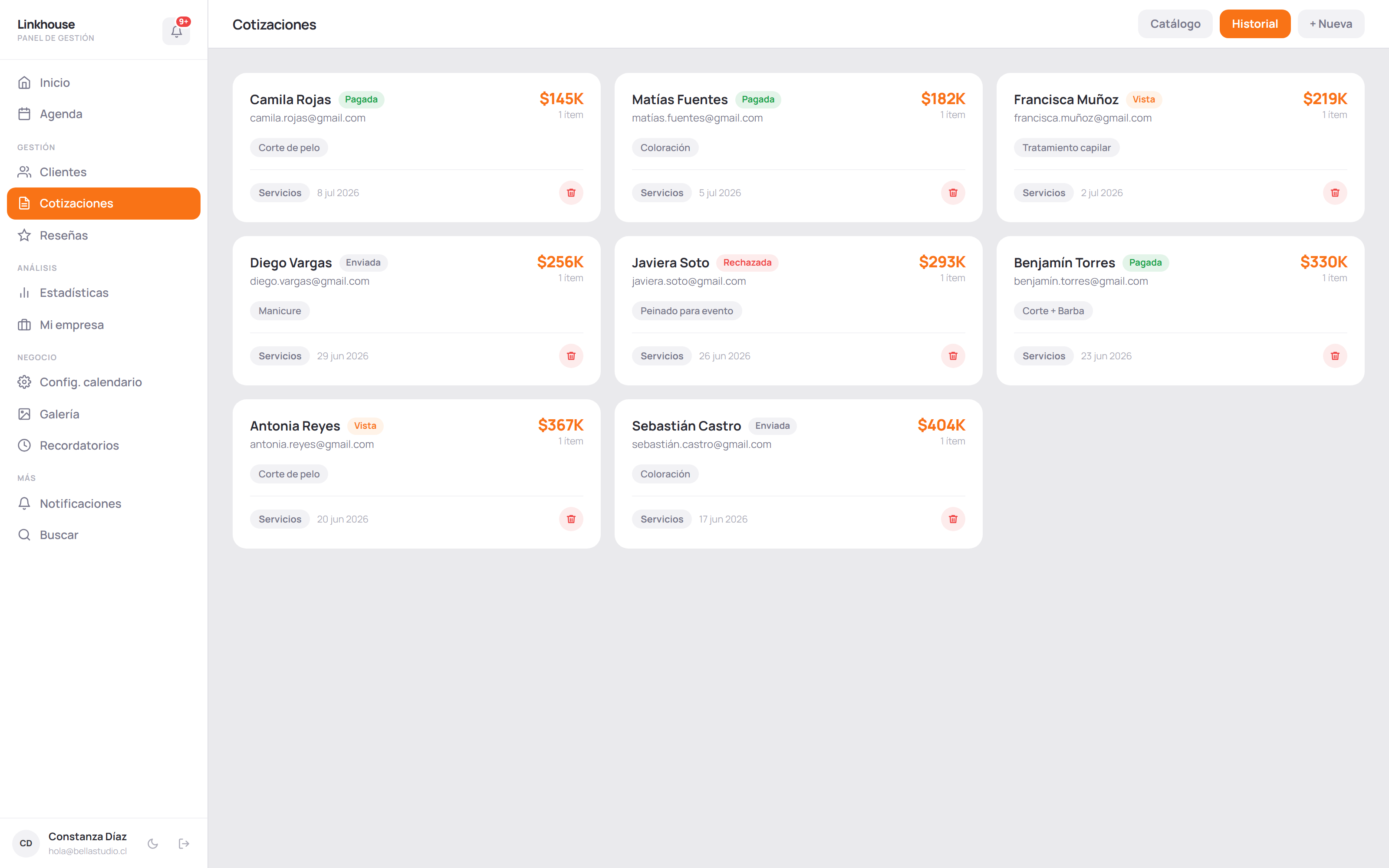This screenshot has height=868, width=1389.
Task: Delete Javiera Soto quotation with trash icon
Action: (x=953, y=356)
